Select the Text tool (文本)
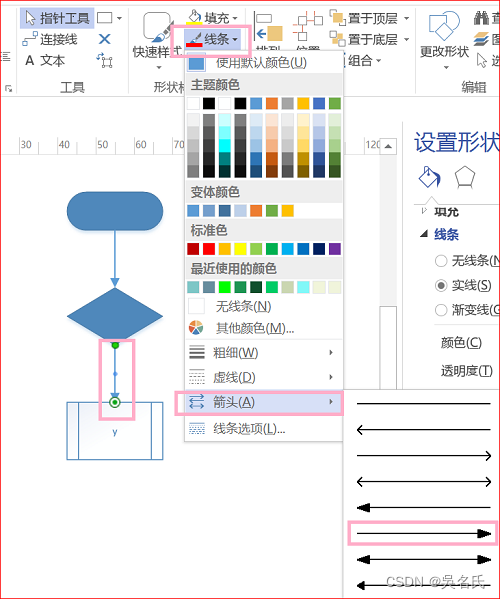This screenshot has width=500, height=599. click(45, 60)
